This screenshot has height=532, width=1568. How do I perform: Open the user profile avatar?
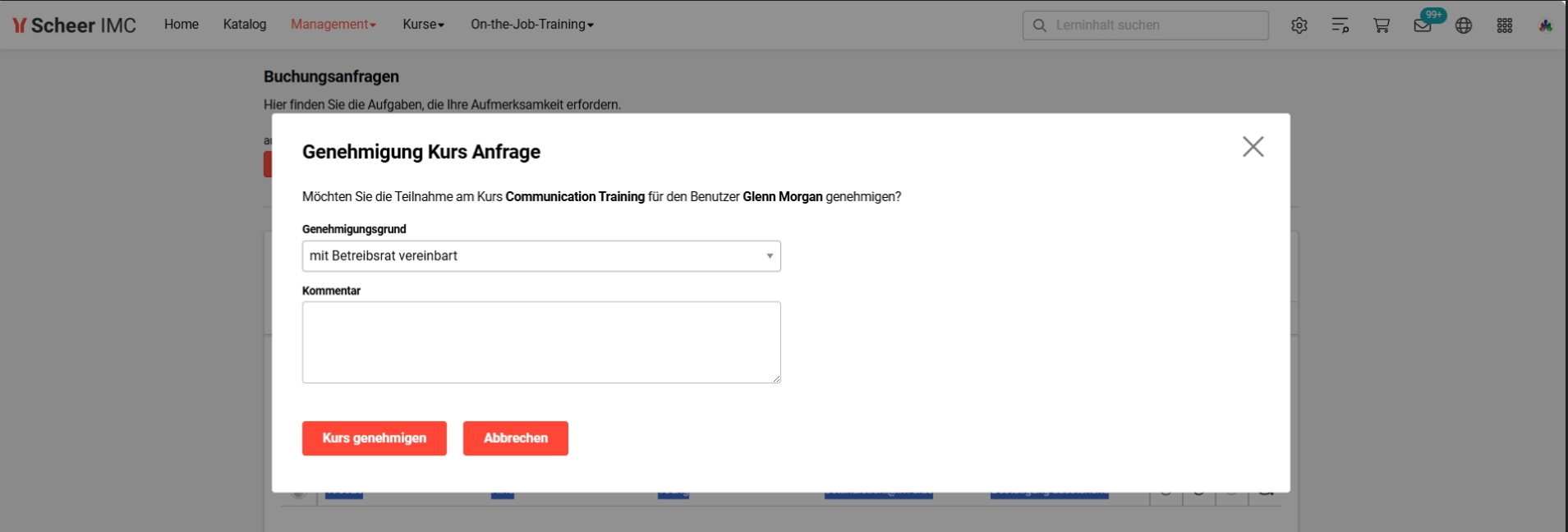point(1546,25)
